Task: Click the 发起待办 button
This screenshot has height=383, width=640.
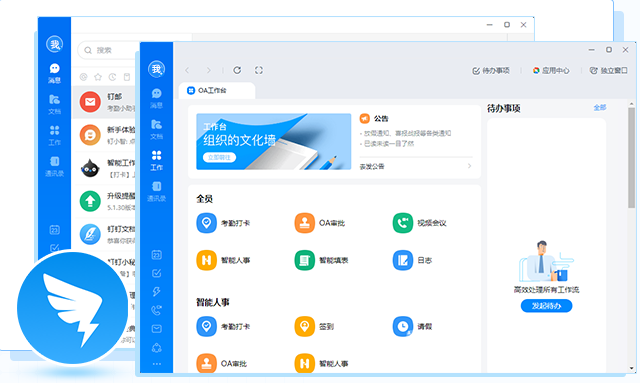Action: [x=546, y=305]
